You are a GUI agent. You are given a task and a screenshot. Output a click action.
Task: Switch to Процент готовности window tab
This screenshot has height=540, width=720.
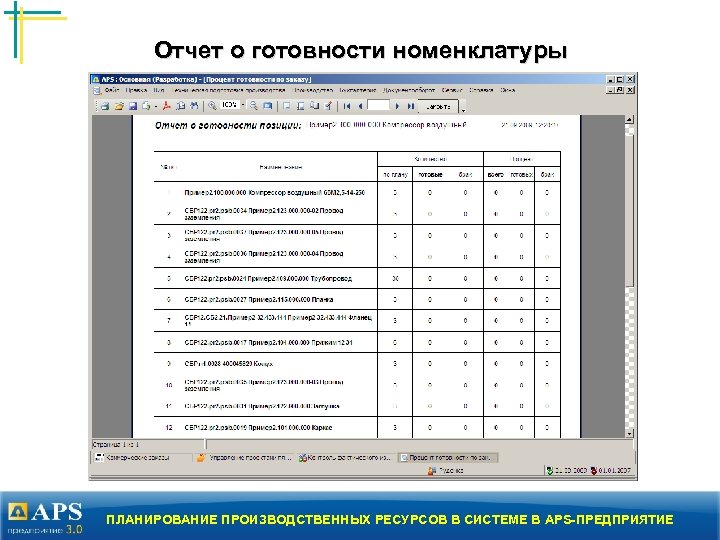pyautogui.click(x=448, y=458)
